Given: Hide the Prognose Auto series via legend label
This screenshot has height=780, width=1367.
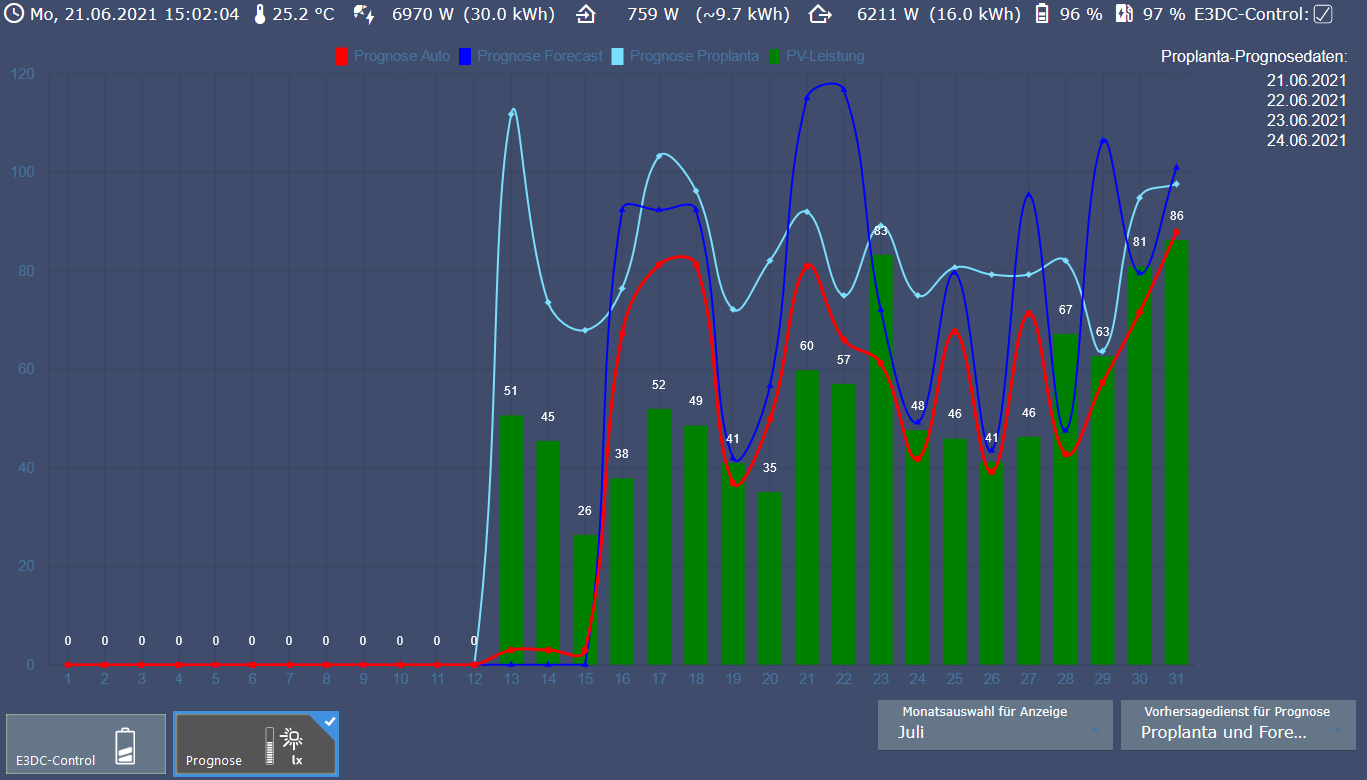Looking at the screenshot, I should tap(402, 56).
